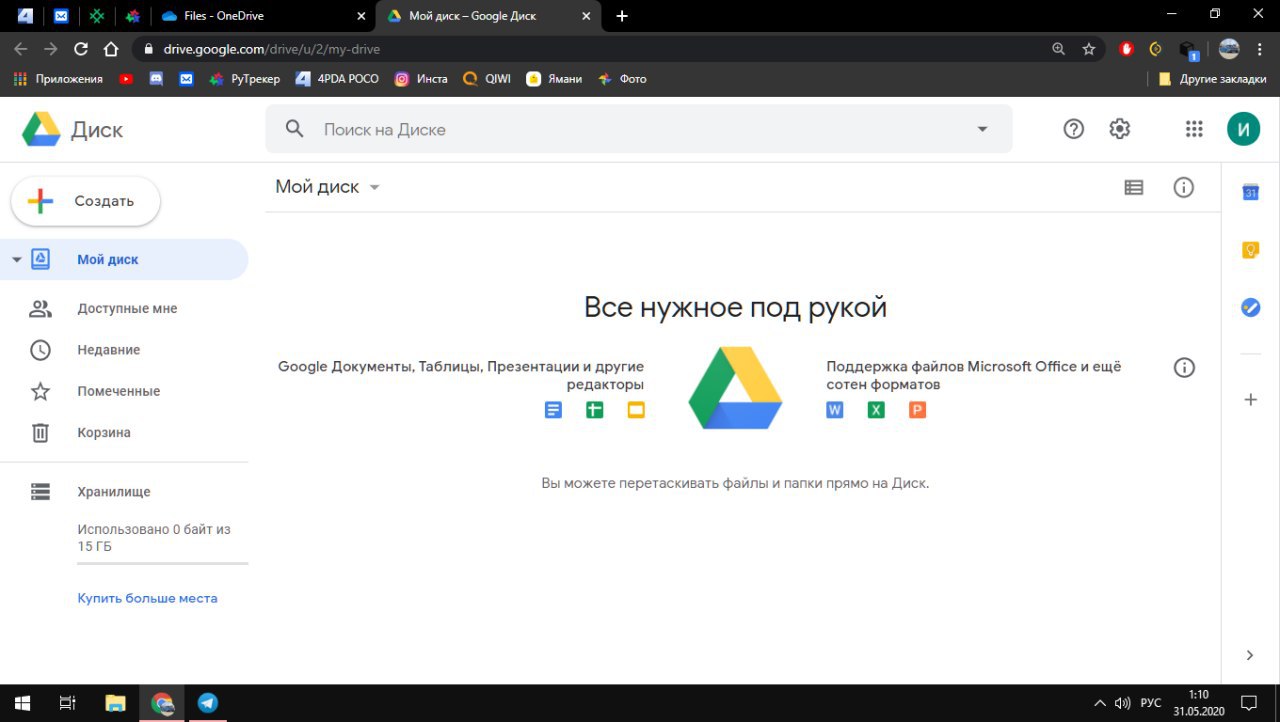Viewport: 1280px width, 722px height.
Task: Click Google Slides yellow icon
Action: point(636,410)
